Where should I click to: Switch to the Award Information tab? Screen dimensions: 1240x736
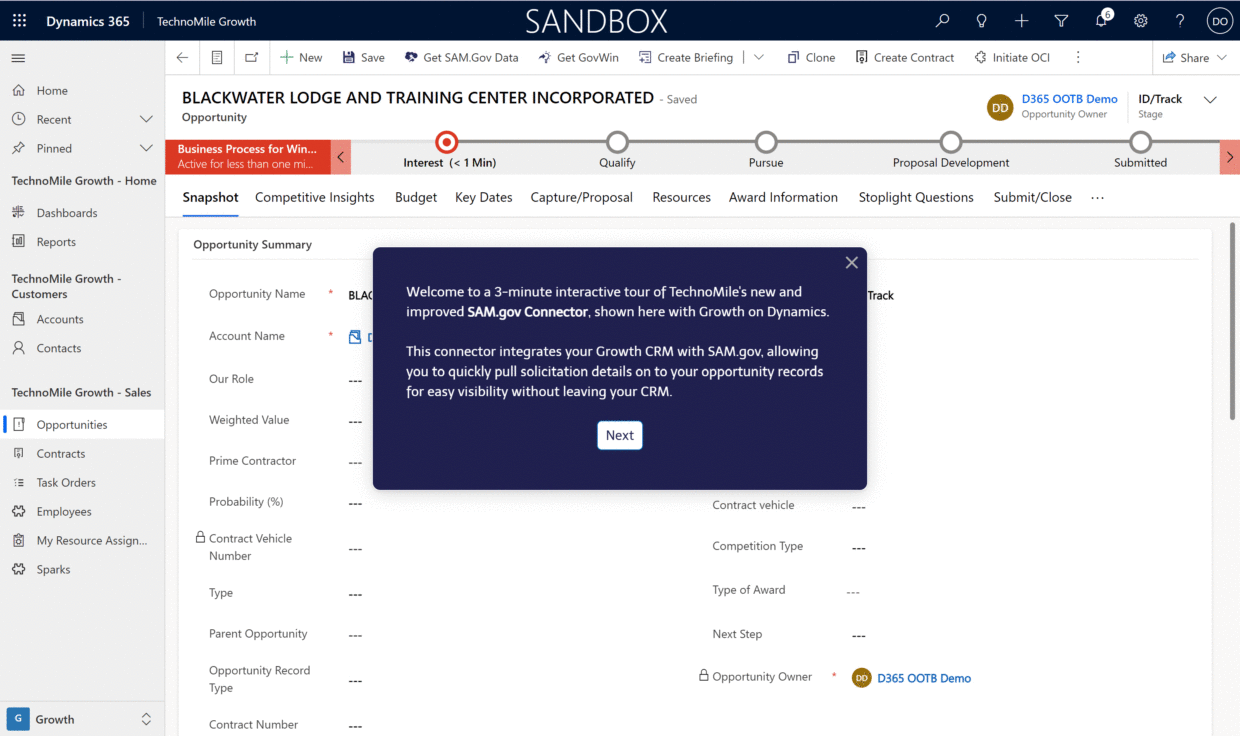[783, 197]
